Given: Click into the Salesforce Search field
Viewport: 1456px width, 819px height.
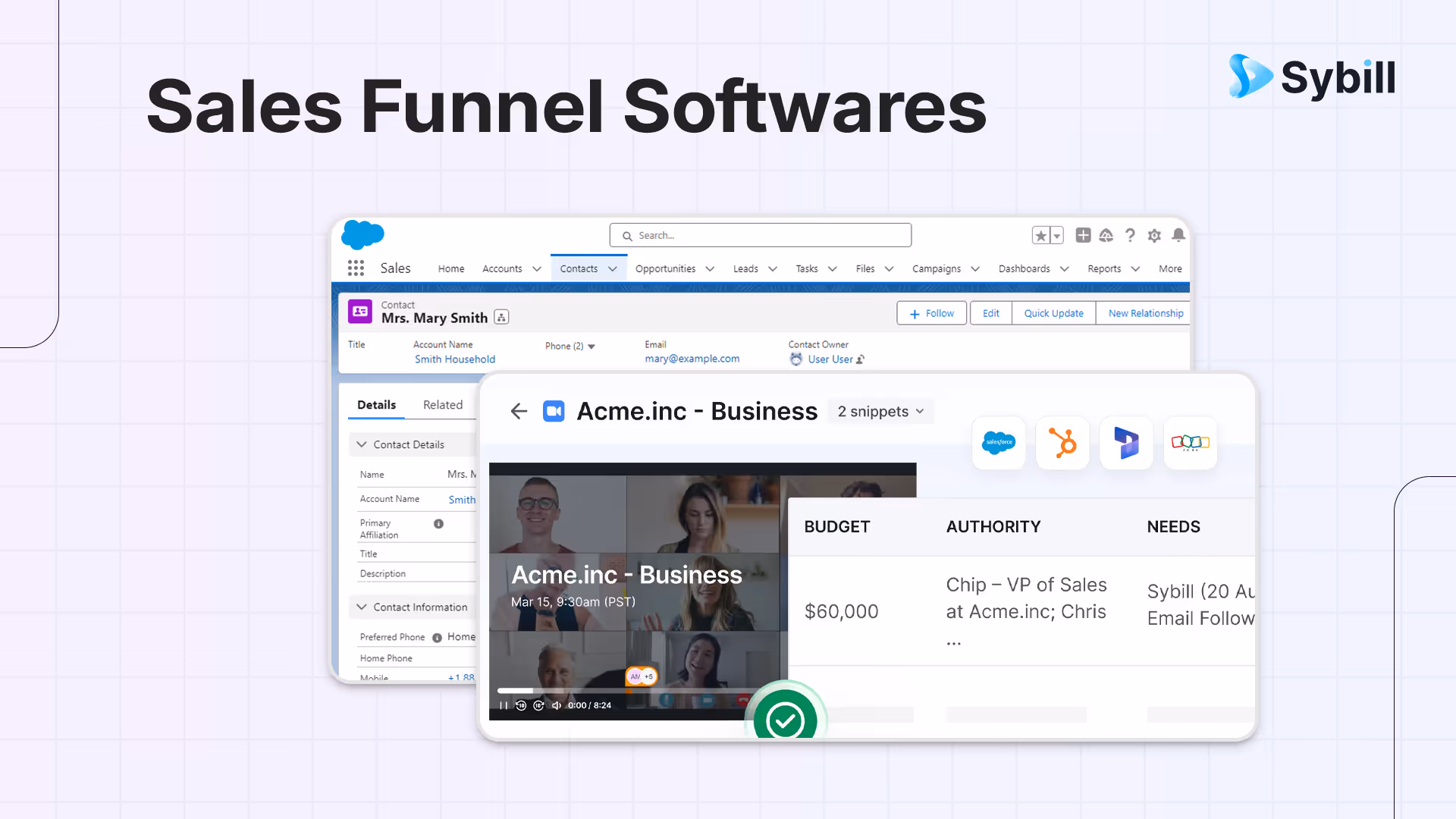Looking at the screenshot, I should click(761, 235).
